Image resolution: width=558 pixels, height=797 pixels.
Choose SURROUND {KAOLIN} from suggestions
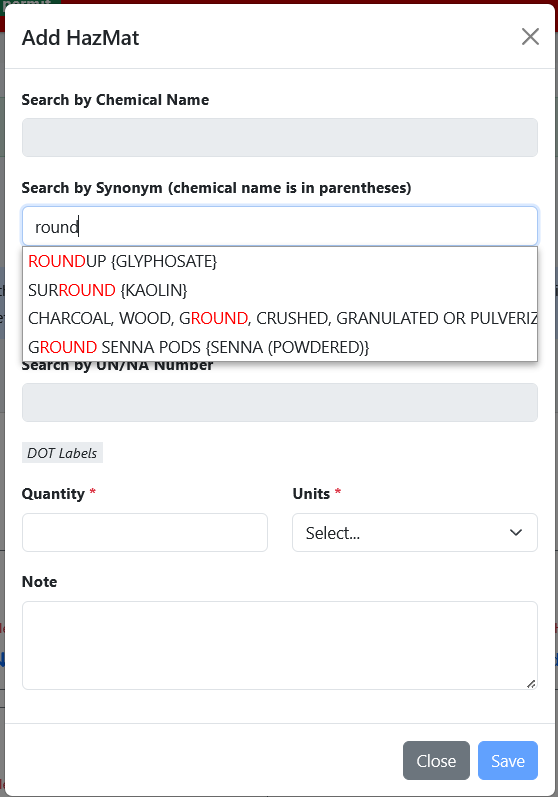pos(280,290)
